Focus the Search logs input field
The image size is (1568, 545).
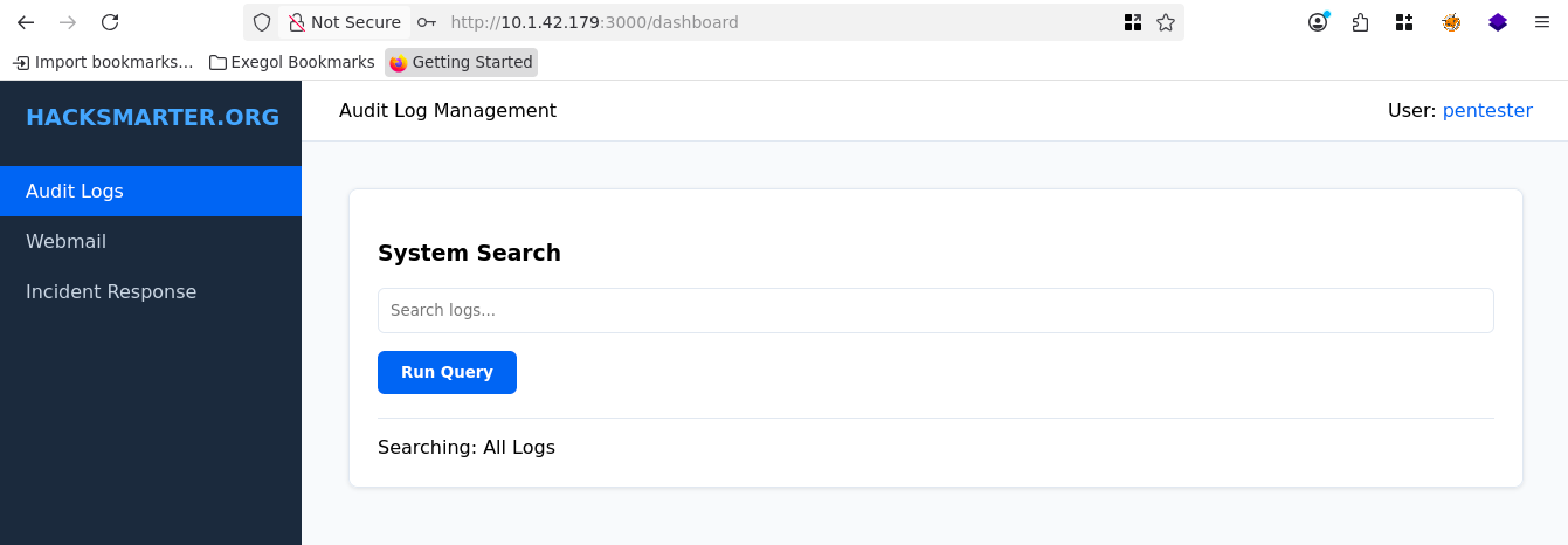935,311
